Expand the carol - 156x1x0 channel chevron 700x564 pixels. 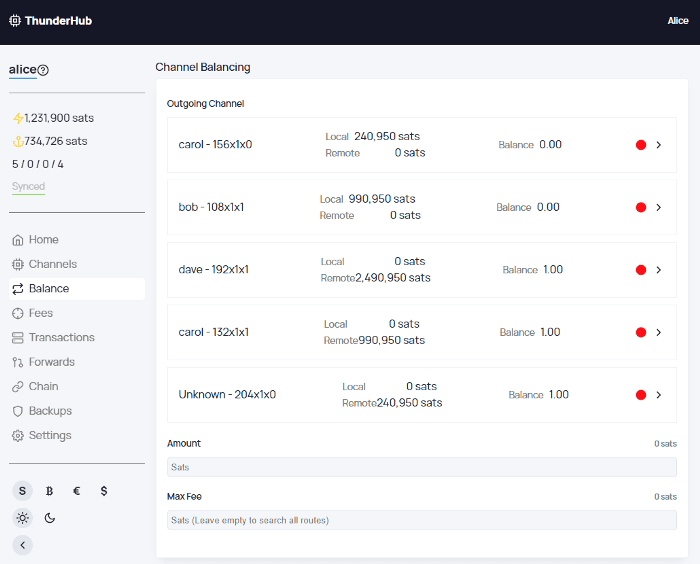[x=658, y=145]
